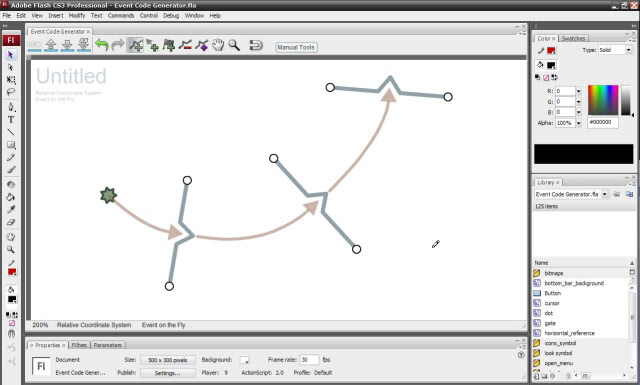Toggle the no-color button in Color panel
Viewport: 640px width, 385px height.
[x=546, y=78]
